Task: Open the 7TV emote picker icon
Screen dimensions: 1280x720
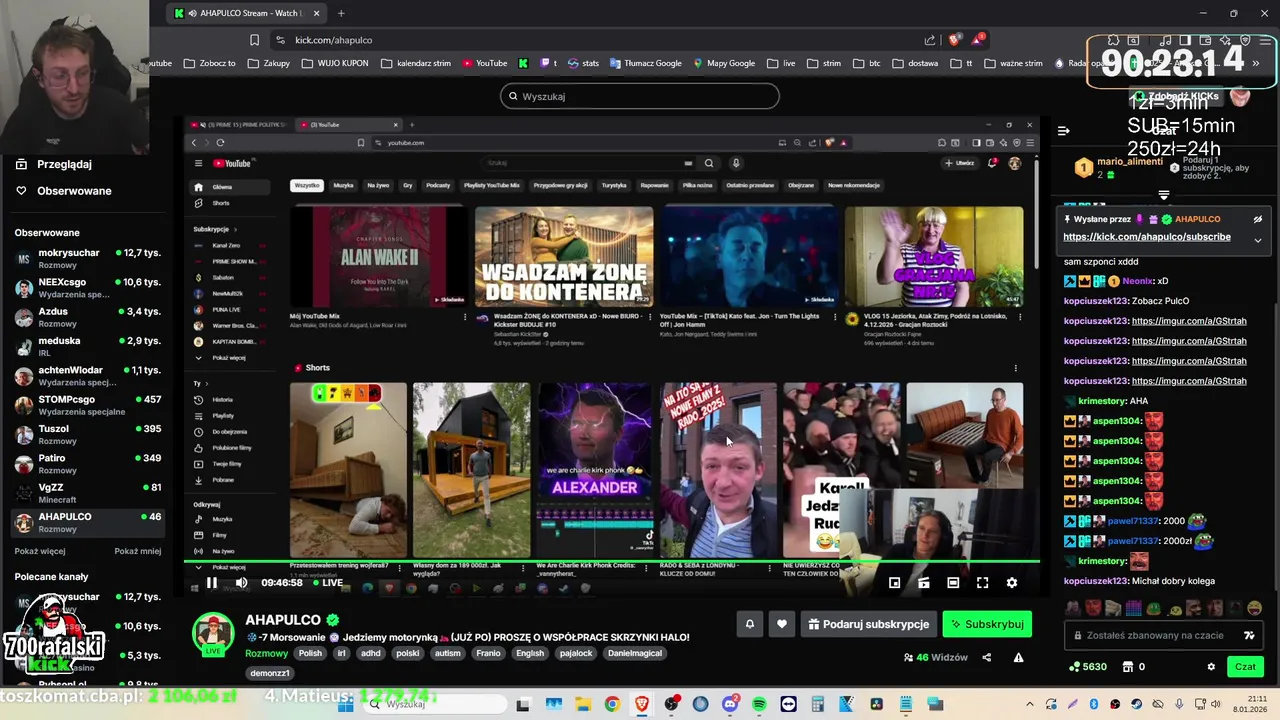Action: pos(1249,635)
